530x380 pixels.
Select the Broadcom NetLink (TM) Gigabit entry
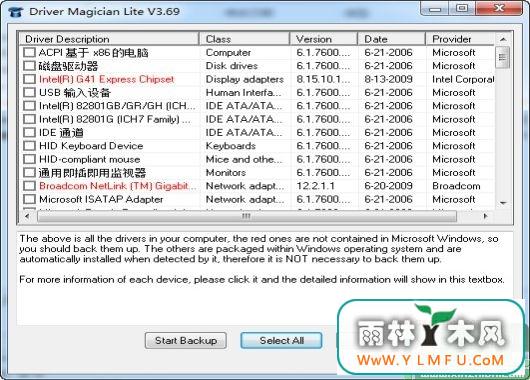pos(118,186)
